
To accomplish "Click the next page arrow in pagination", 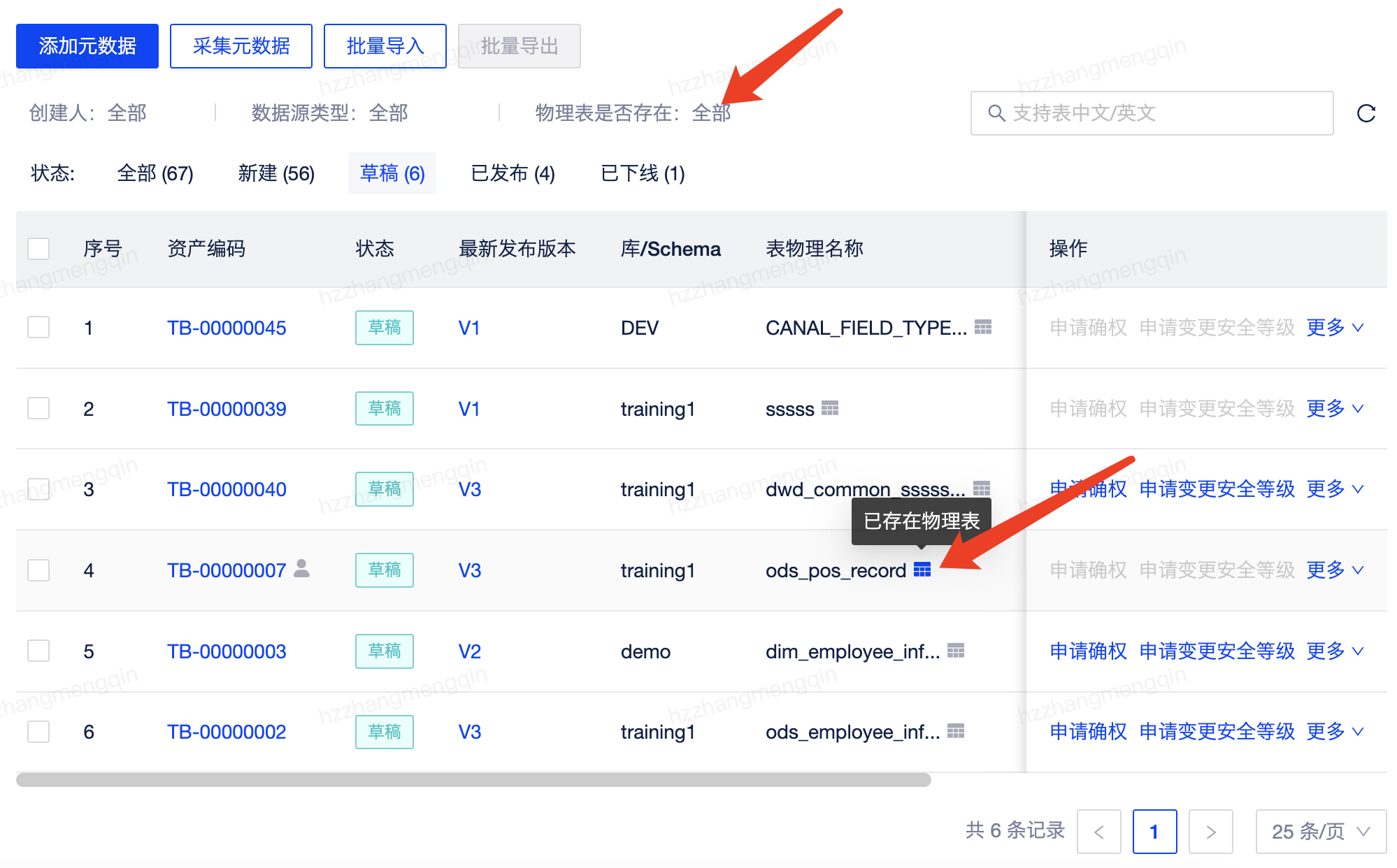I will click(1210, 832).
